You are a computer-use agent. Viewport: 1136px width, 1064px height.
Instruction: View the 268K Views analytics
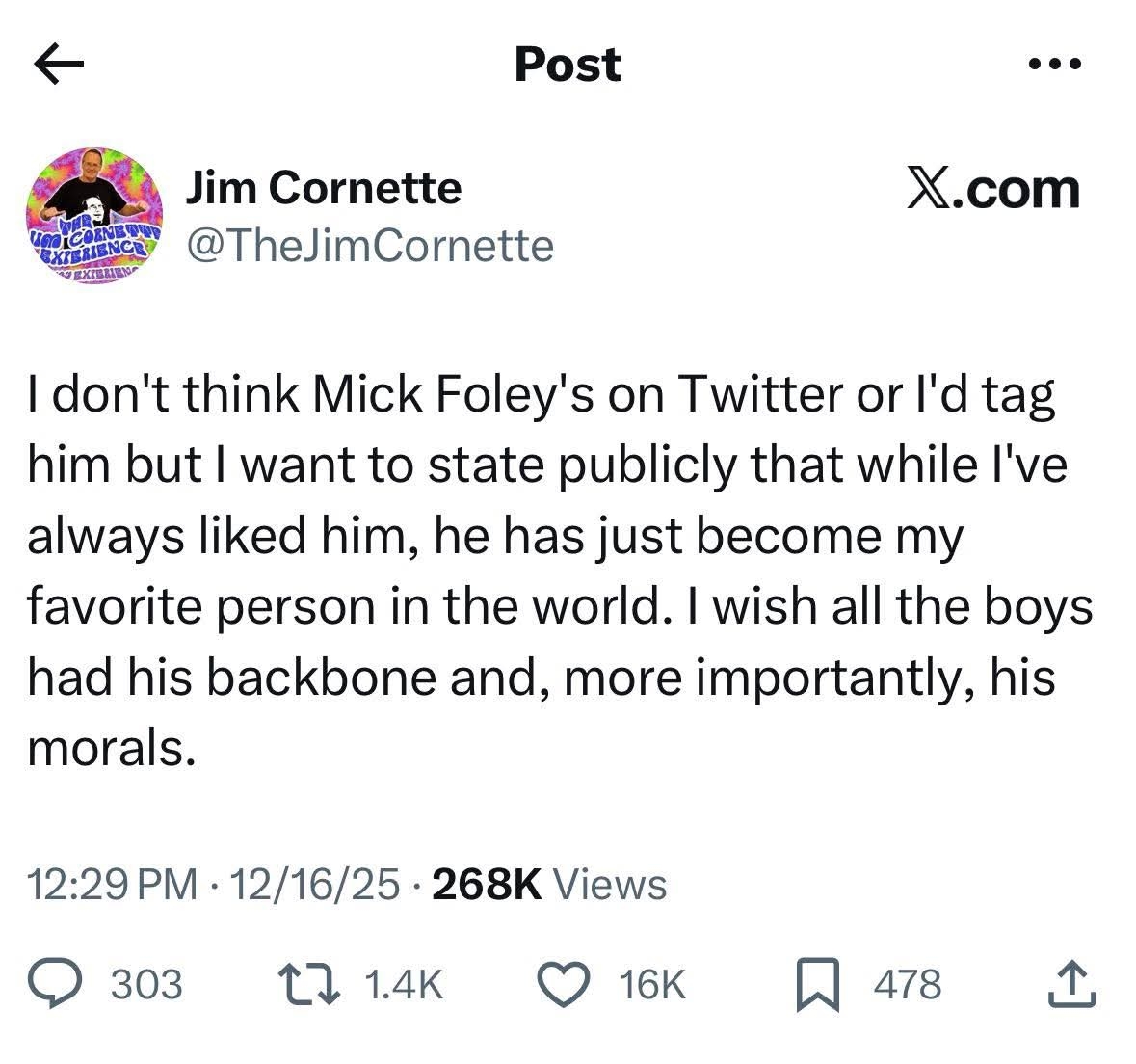click(x=549, y=884)
